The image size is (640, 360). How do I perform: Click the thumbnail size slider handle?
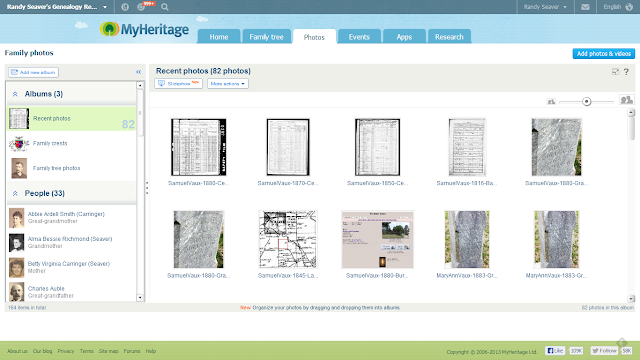point(587,101)
